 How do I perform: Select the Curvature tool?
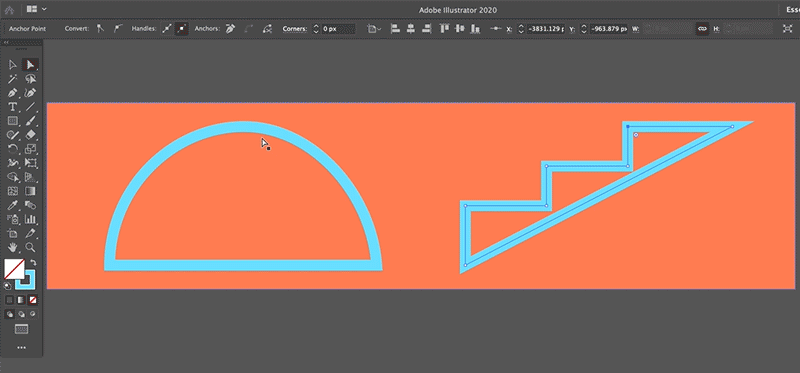pos(30,93)
